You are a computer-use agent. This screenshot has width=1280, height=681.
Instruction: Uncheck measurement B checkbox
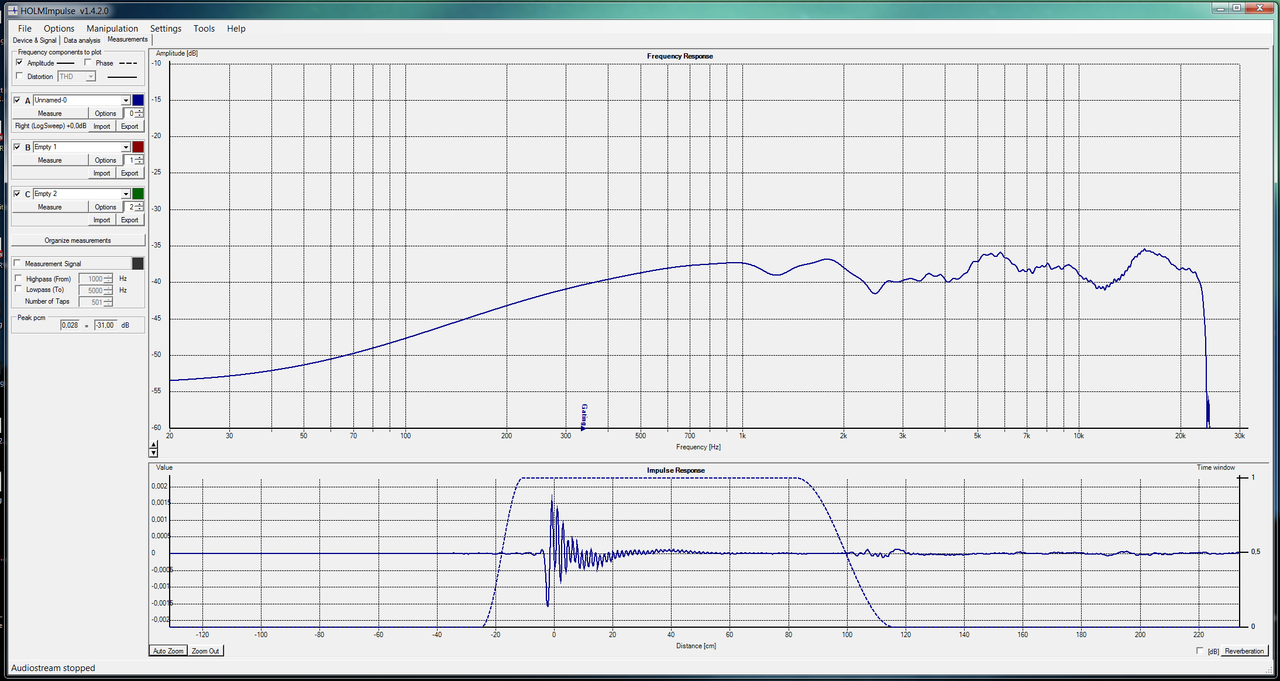(17, 147)
